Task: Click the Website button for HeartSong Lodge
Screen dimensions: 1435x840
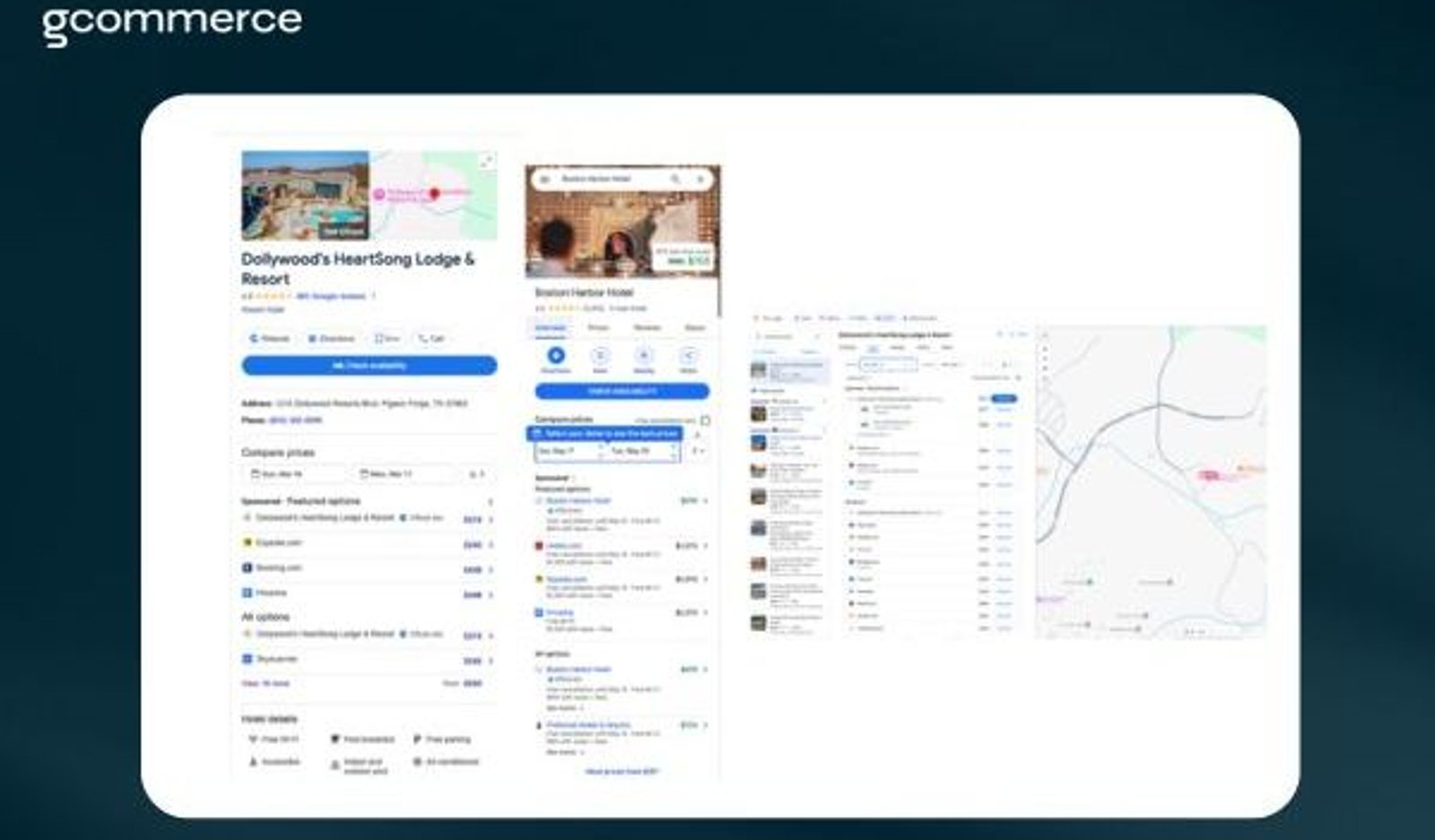Action: pos(269,339)
